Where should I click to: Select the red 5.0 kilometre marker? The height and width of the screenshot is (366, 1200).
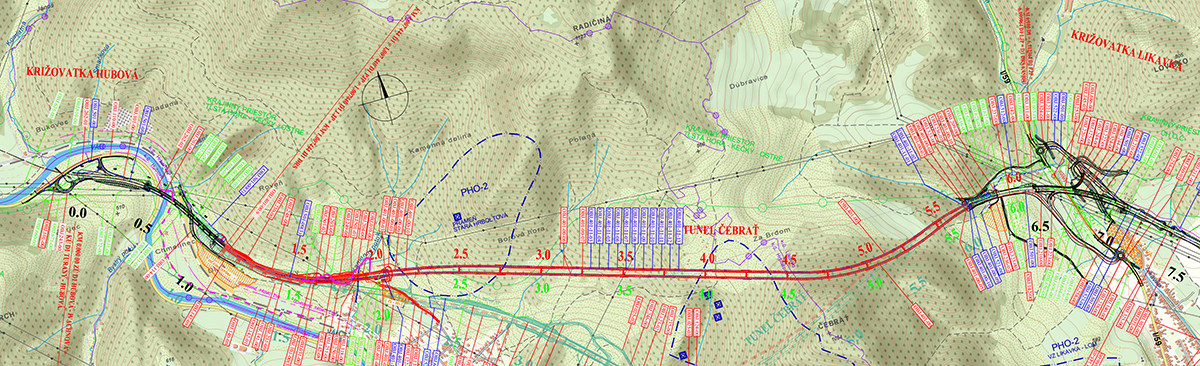point(865,248)
